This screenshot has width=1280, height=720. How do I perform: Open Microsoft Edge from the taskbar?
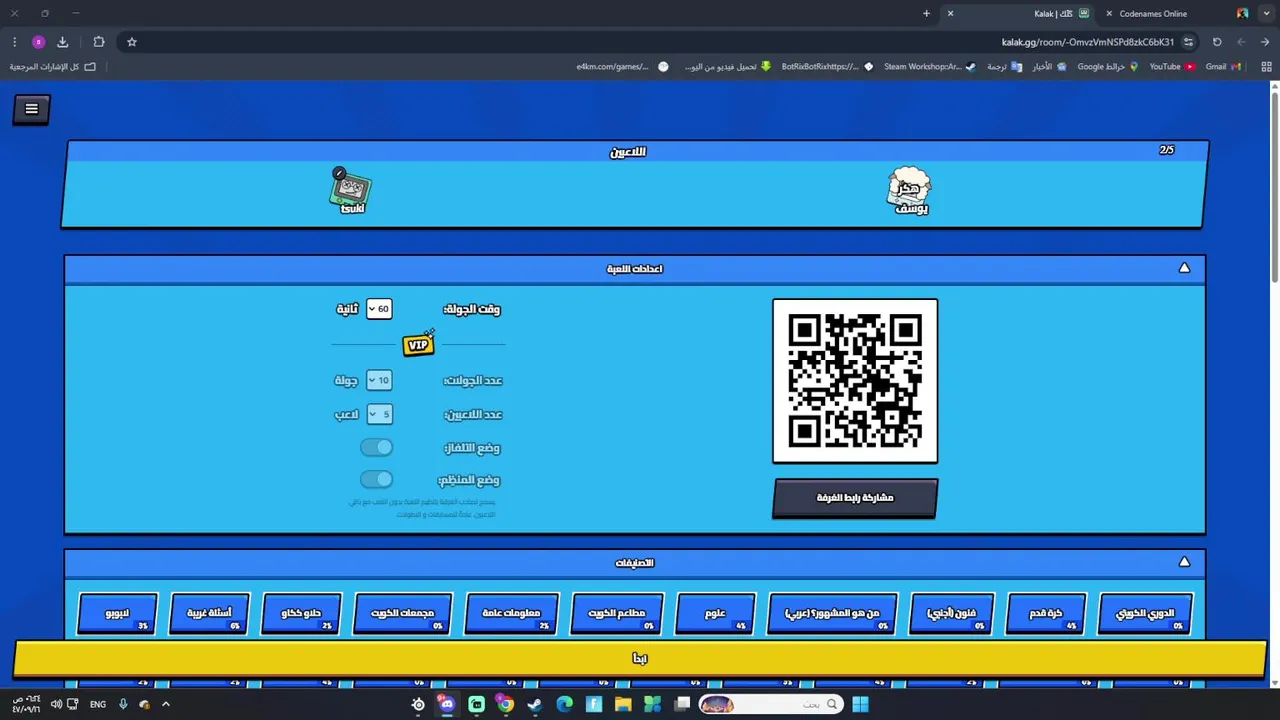click(x=564, y=704)
